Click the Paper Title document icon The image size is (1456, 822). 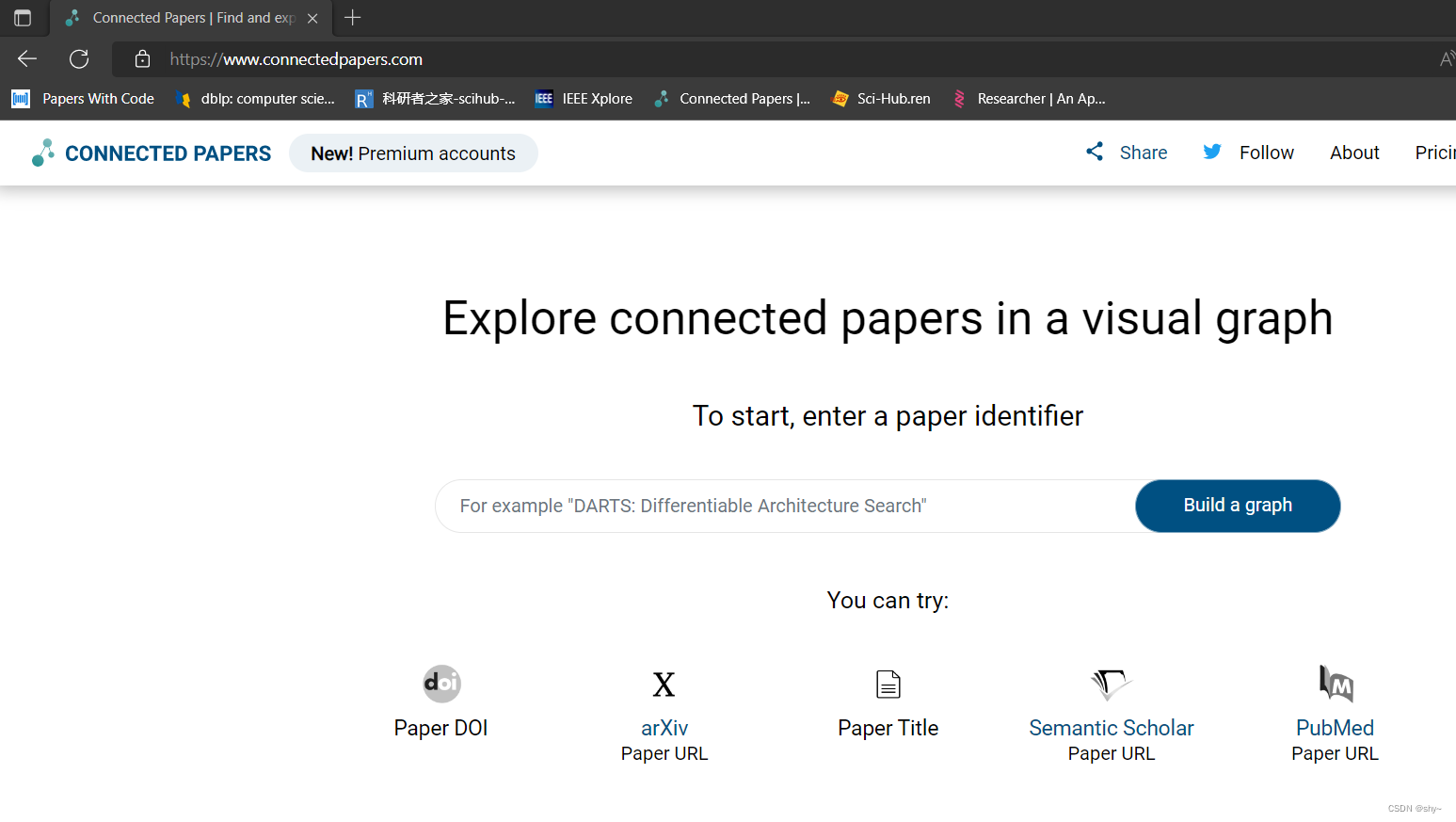coord(888,684)
